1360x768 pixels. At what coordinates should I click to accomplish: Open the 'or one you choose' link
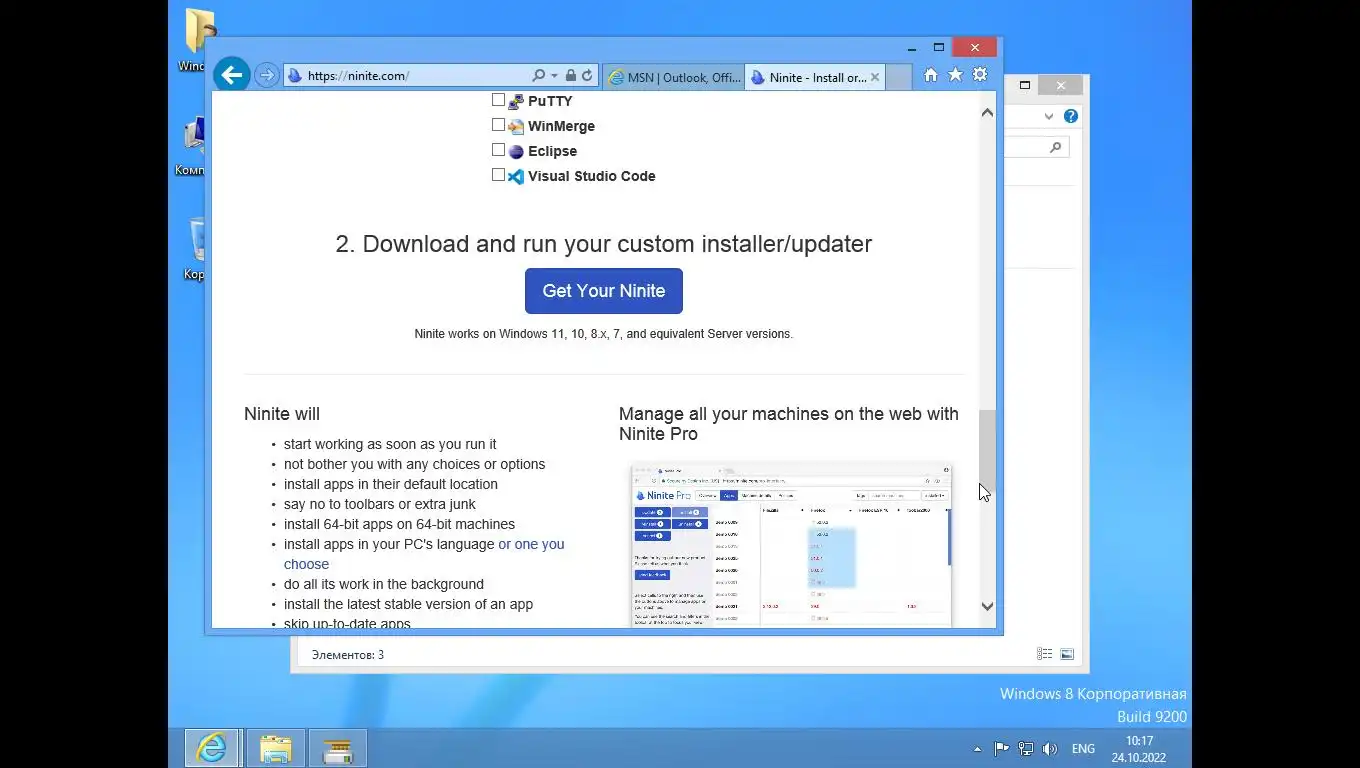(x=424, y=554)
